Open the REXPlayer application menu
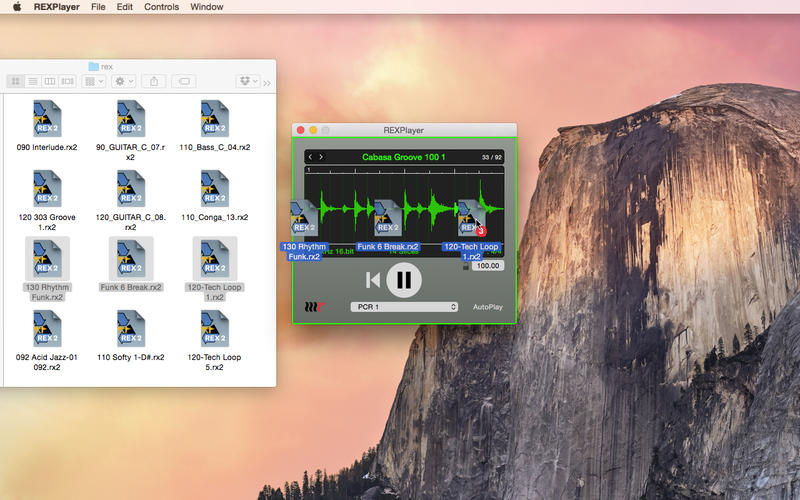 57,7
